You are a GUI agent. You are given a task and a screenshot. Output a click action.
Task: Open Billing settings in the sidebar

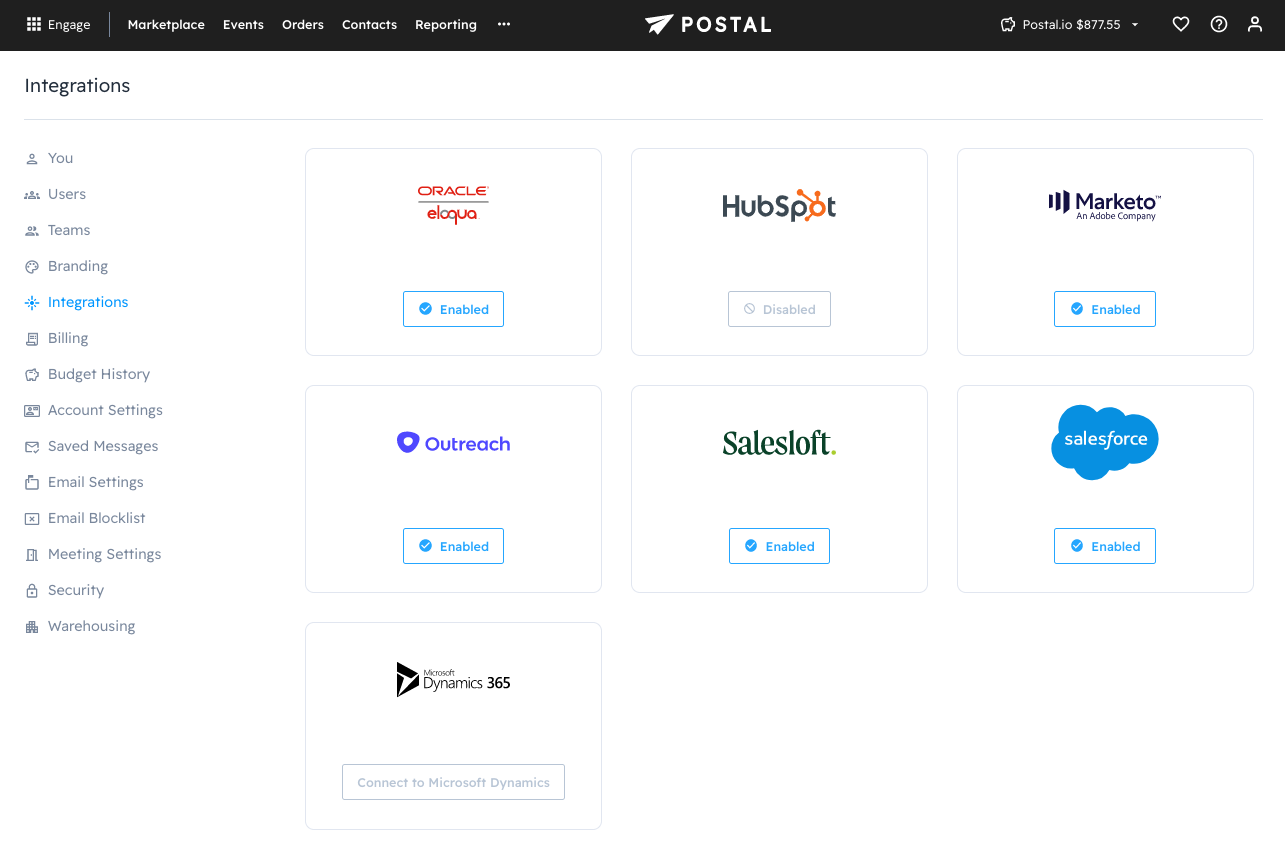[68, 338]
